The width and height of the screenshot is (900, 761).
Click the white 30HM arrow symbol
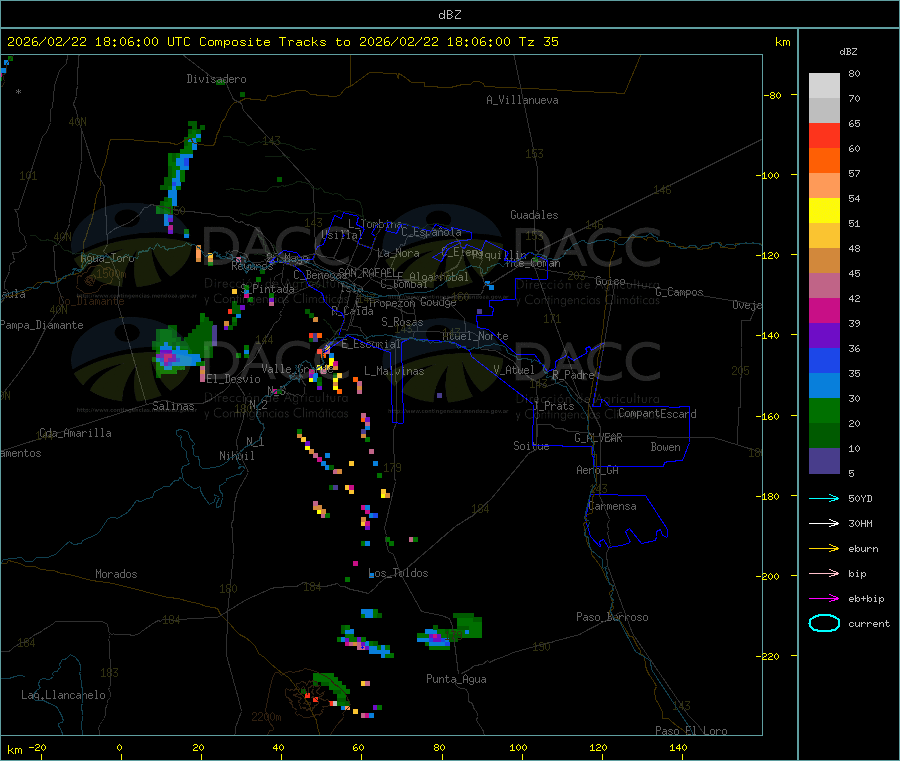click(824, 523)
